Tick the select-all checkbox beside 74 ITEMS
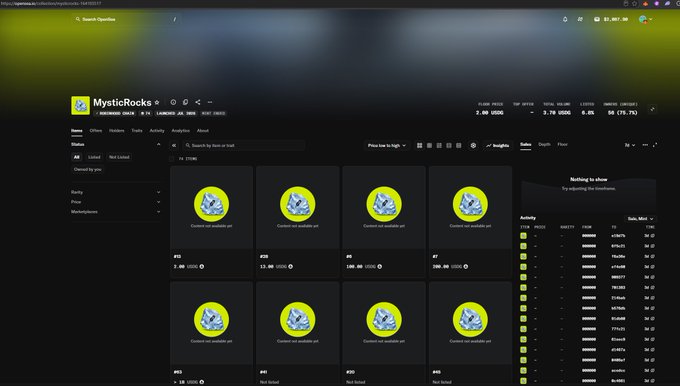This screenshot has height=386, width=680. point(172,159)
